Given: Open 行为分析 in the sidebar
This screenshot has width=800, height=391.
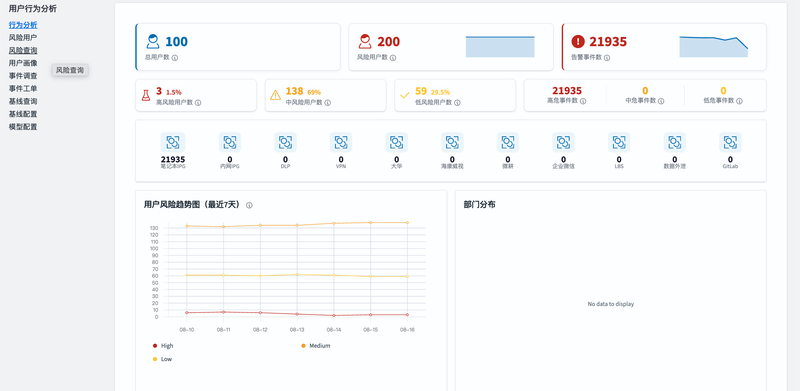Looking at the screenshot, I should click(x=23, y=25).
